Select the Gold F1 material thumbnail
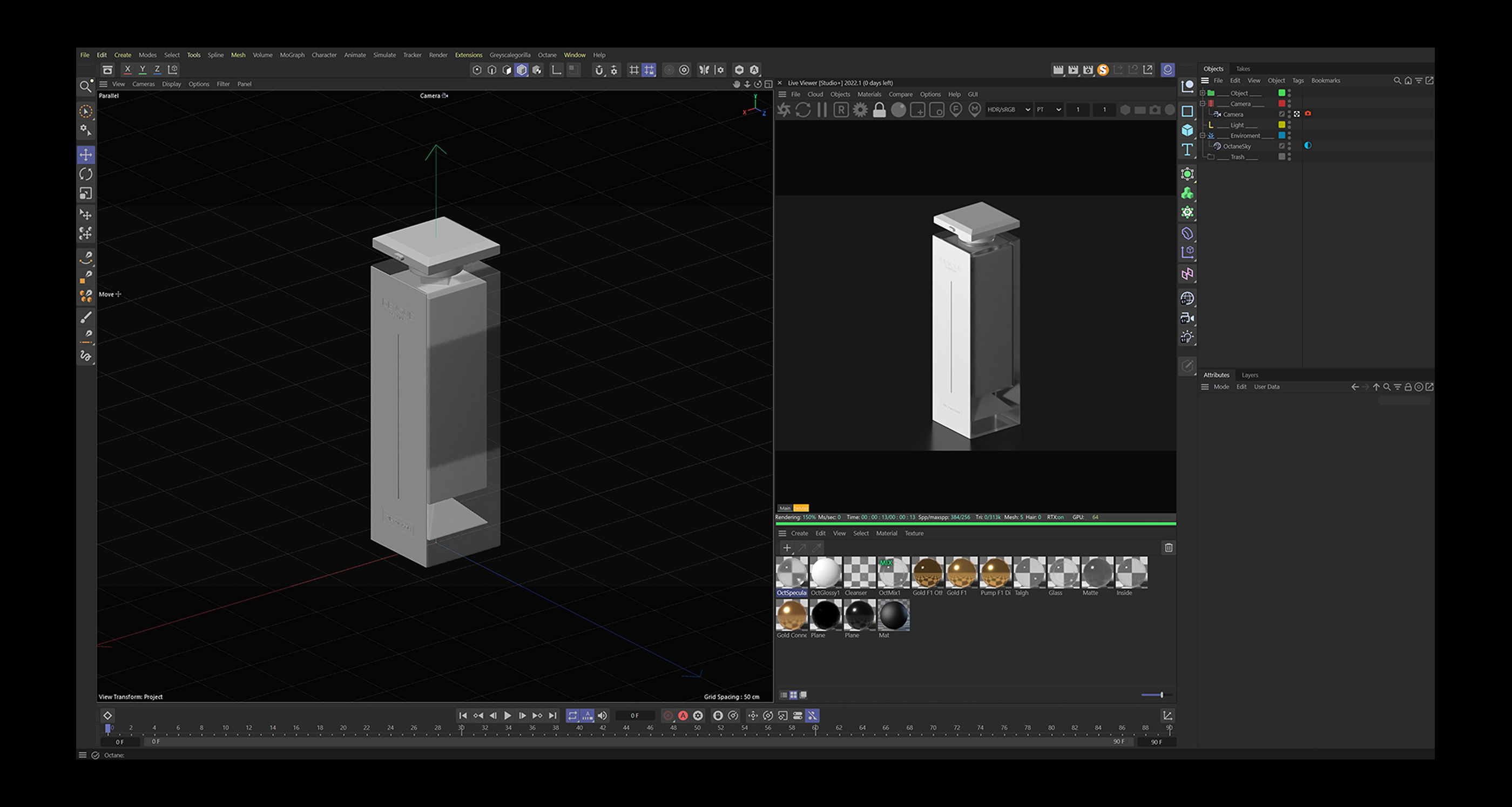Image resolution: width=1512 pixels, height=807 pixels. click(x=961, y=573)
